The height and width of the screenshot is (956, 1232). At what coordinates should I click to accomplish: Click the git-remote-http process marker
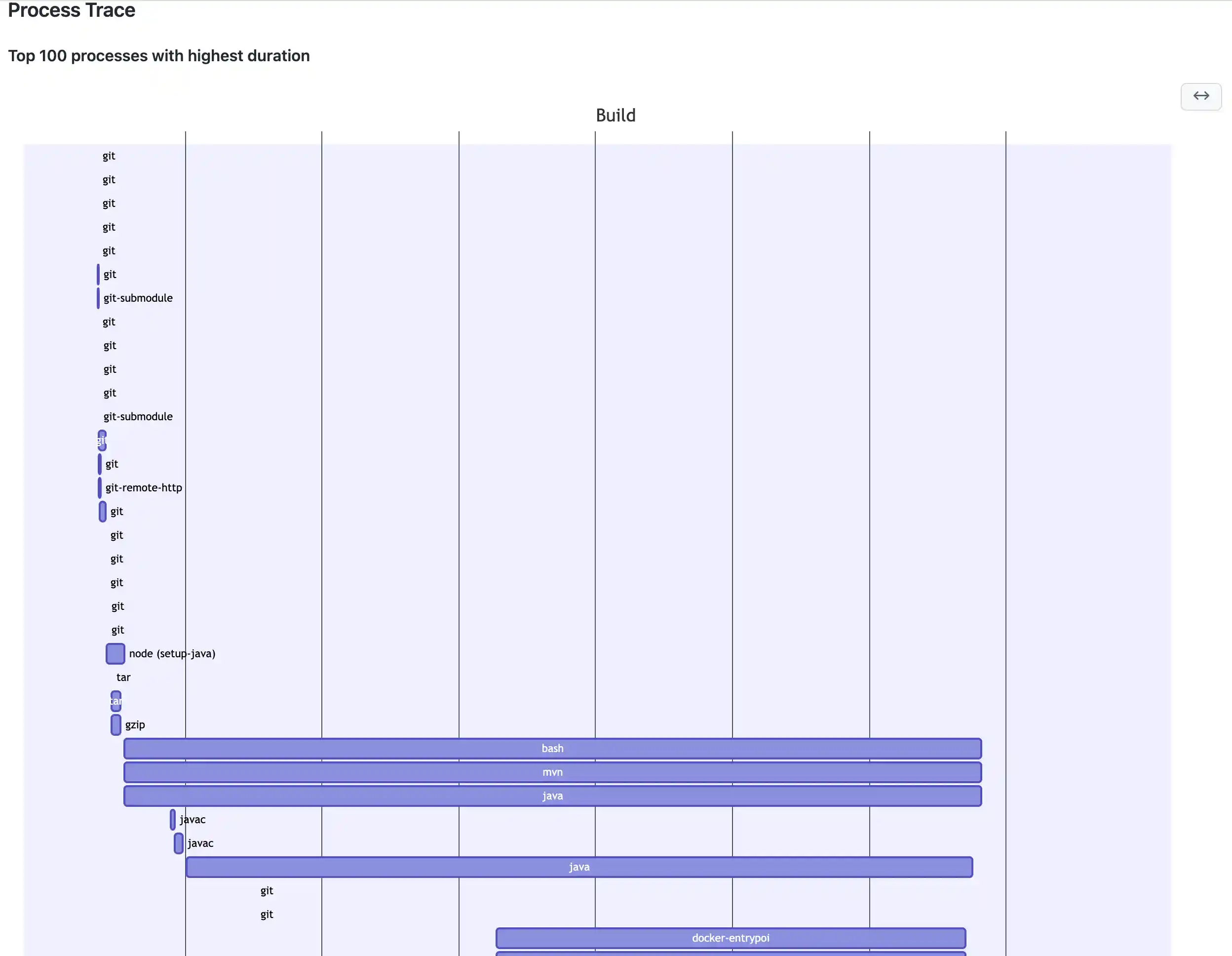[100, 487]
